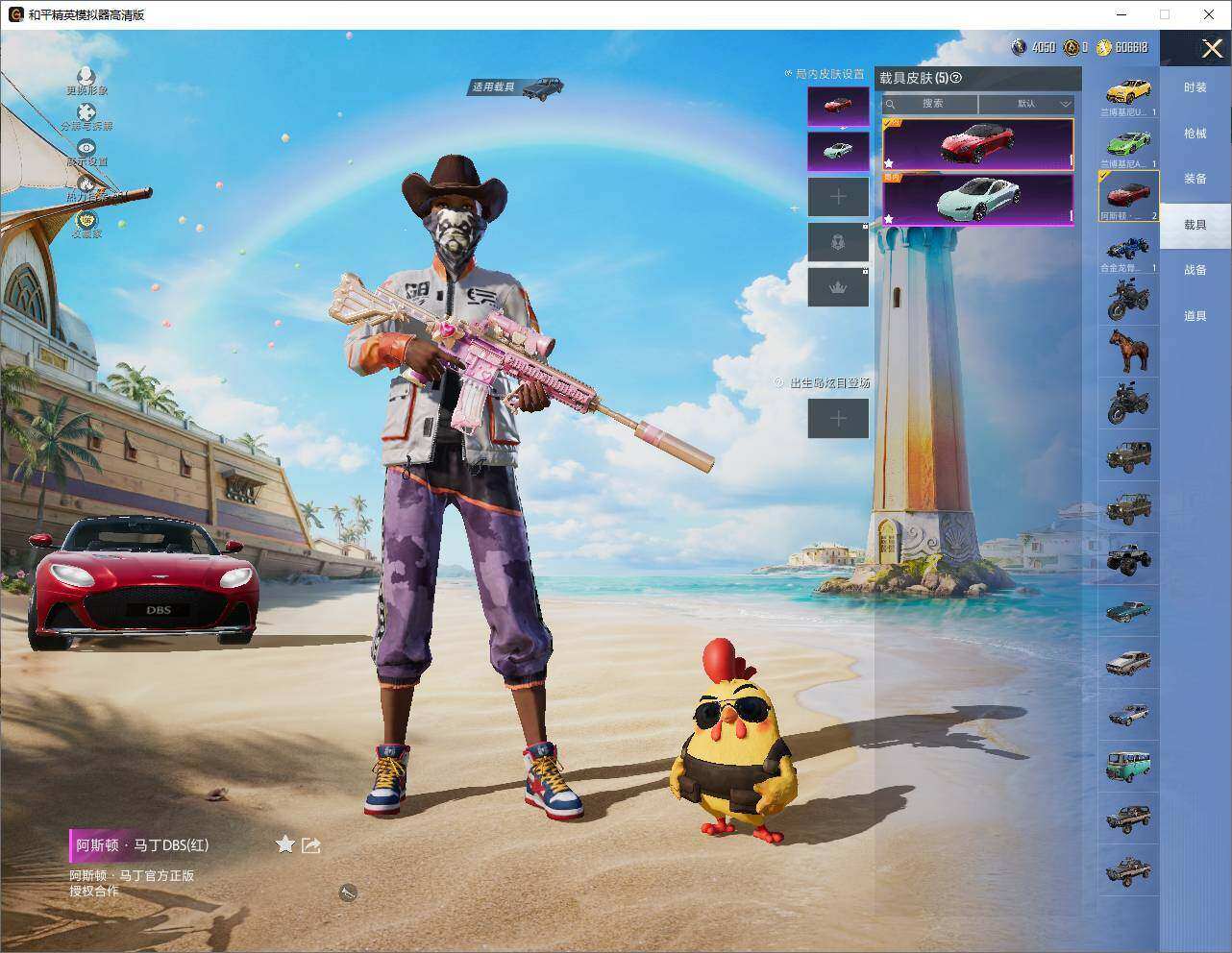Open the 收藏家 collector badge icon
1232x953 pixels.
(86, 220)
